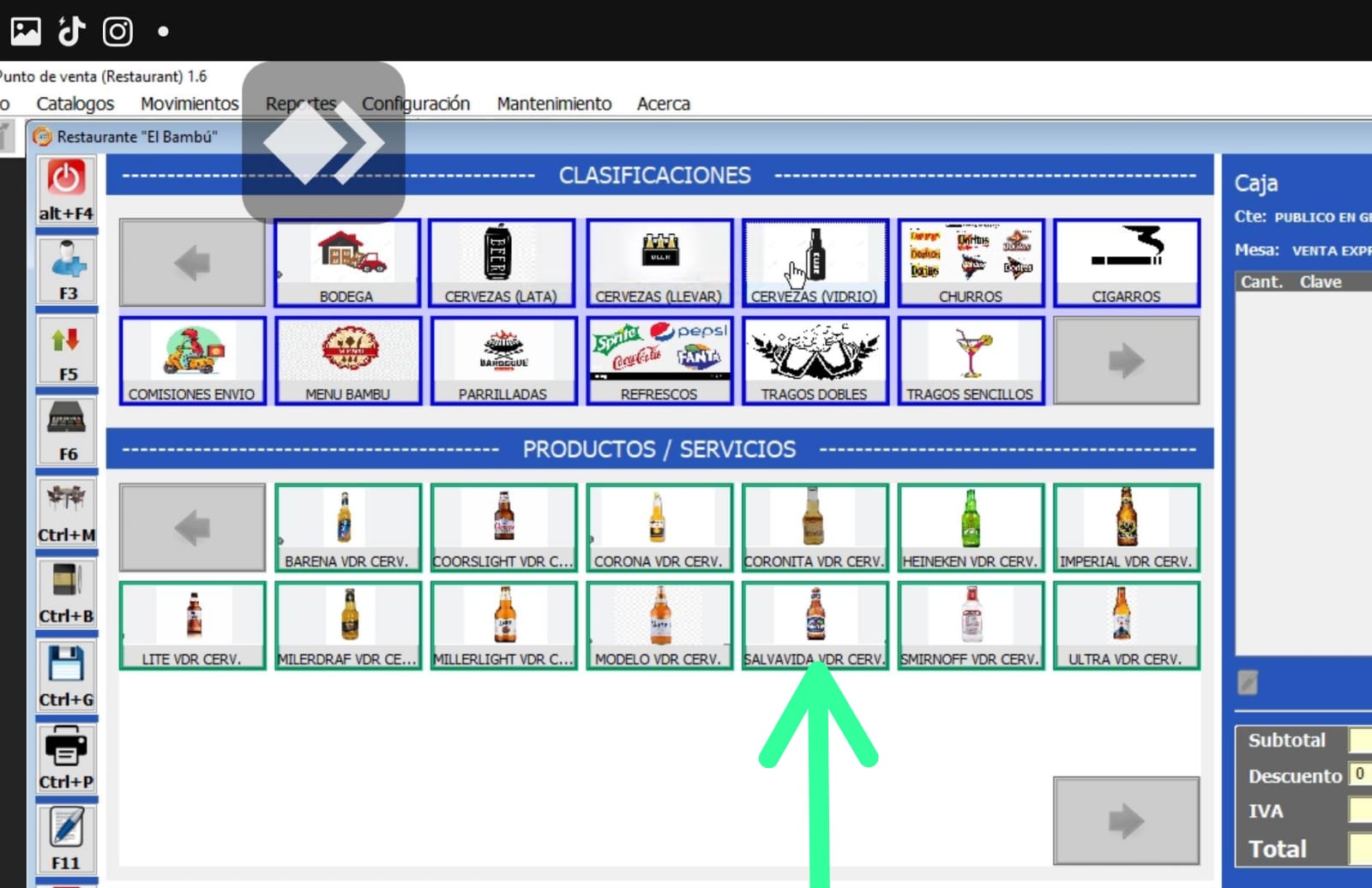Open CERVEZAS (LLEVAR) classification
Image resolution: width=1372 pixels, height=888 pixels.
click(x=659, y=263)
